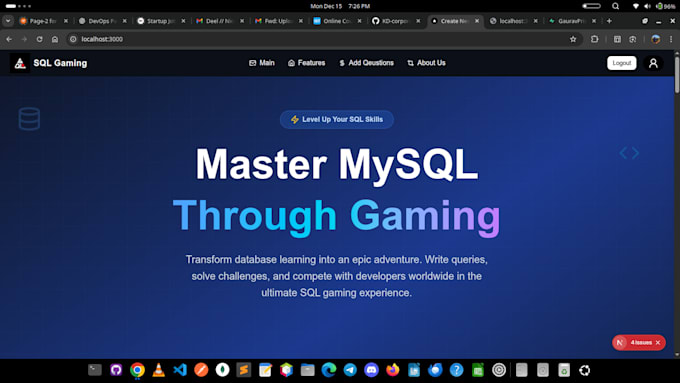Launch Postman from the dock

[201, 370]
